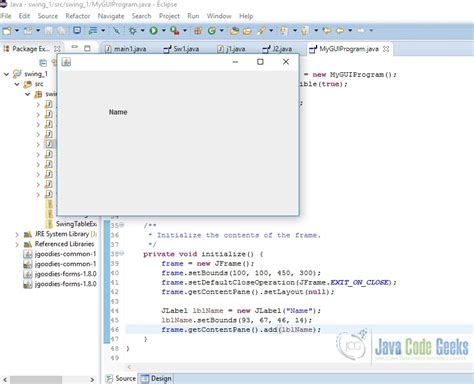Click the monitor console icon in toolbar
The image size is (474, 384).
point(77,31)
